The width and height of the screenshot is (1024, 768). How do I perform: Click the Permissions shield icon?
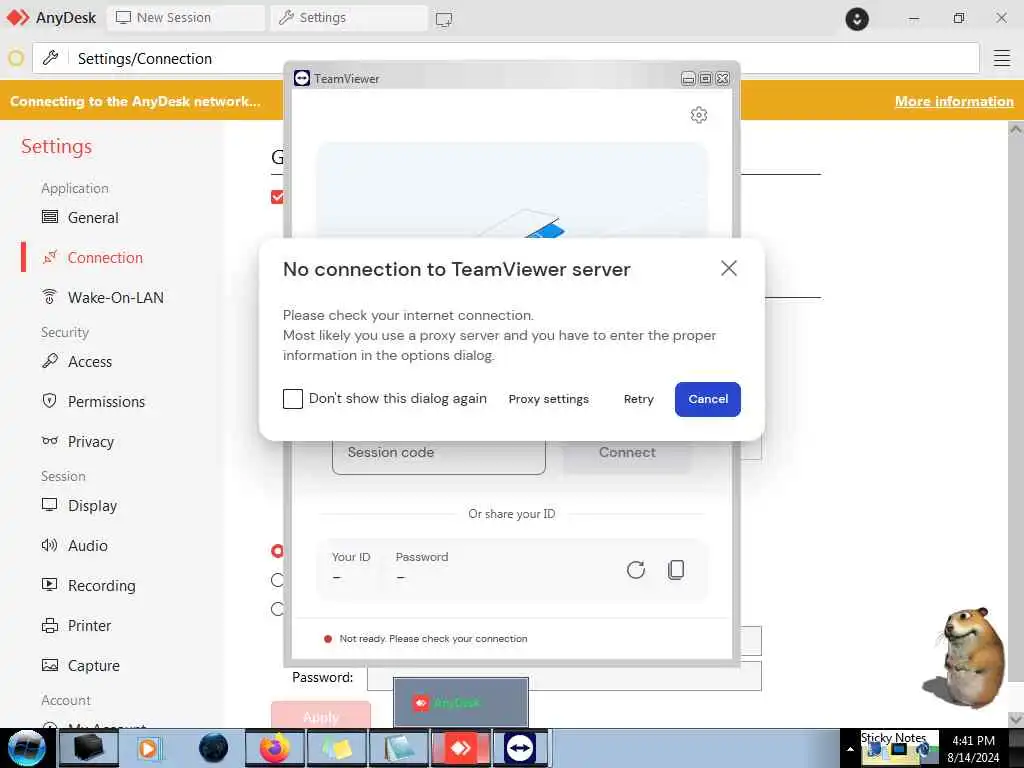coord(50,401)
